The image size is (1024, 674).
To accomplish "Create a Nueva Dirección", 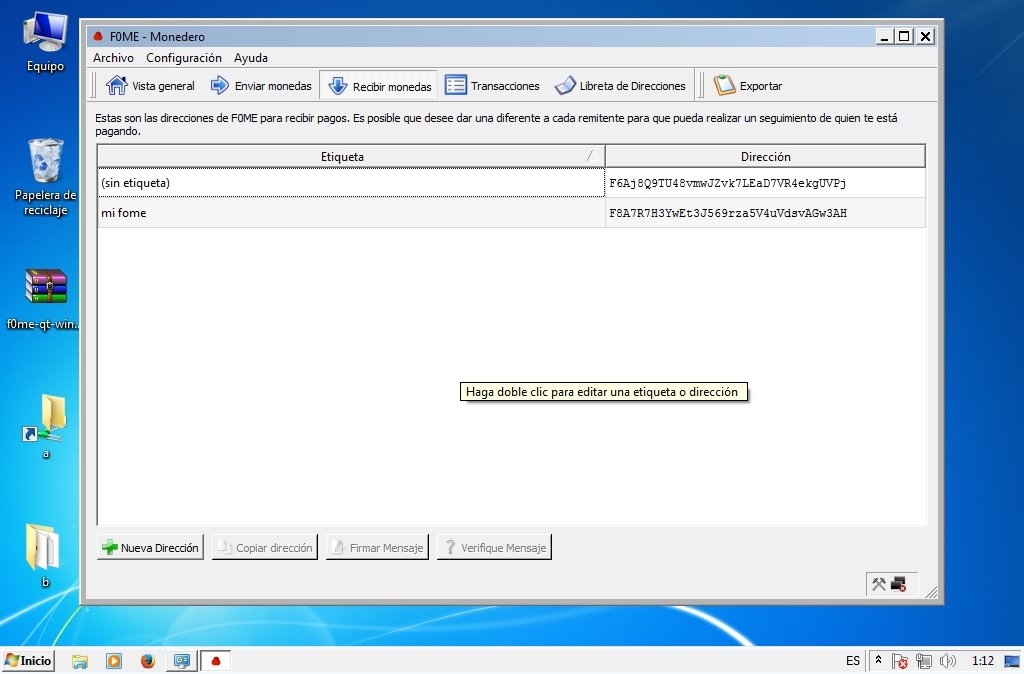I will click(150, 547).
